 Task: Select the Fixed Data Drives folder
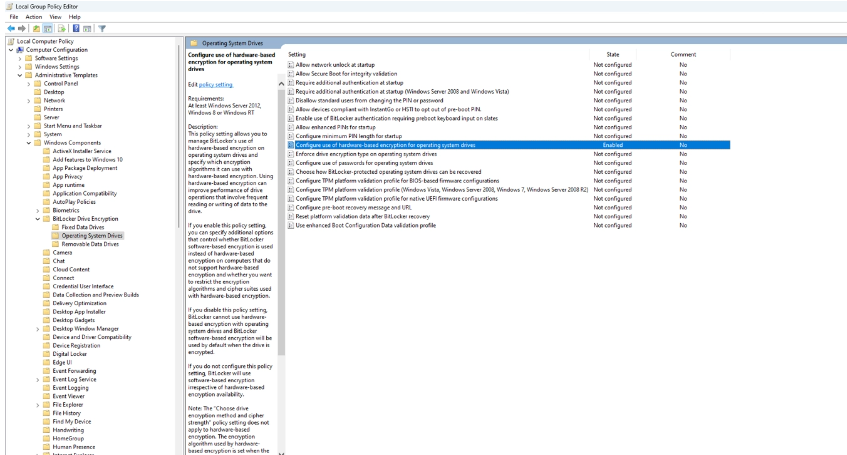pyautogui.click(x=82, y=227)
